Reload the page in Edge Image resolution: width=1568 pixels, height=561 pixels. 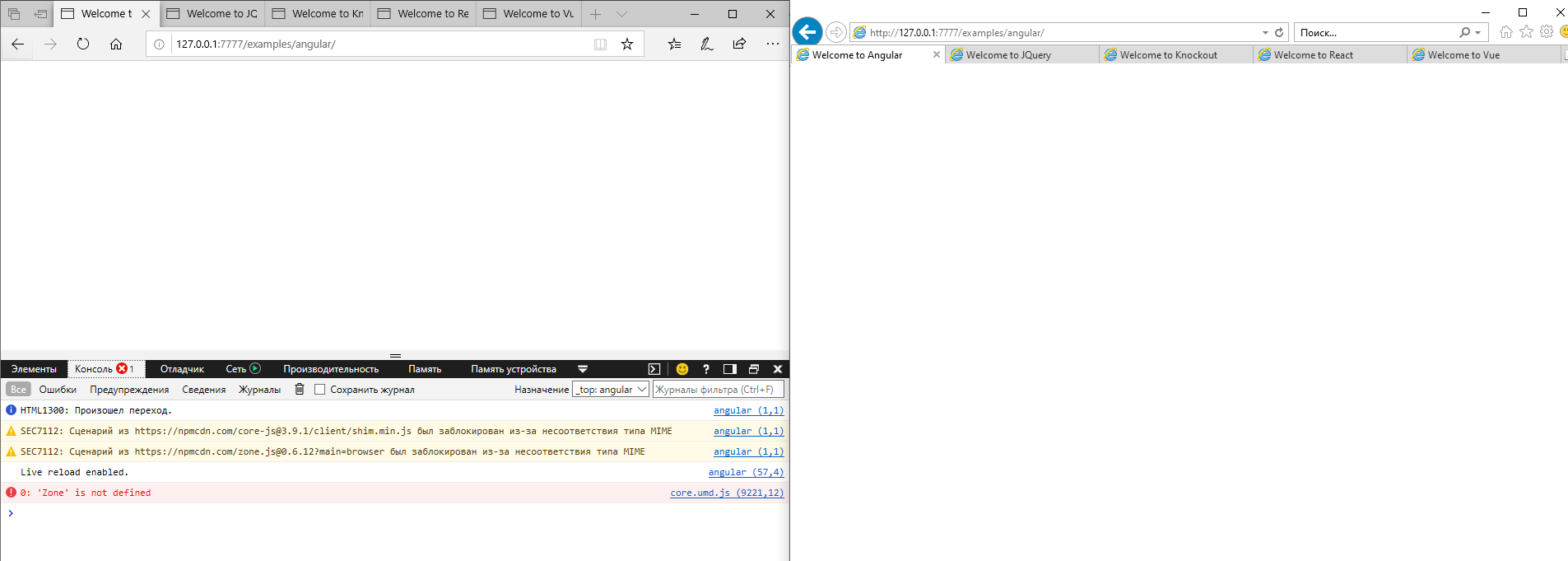(x=83, y=44)
